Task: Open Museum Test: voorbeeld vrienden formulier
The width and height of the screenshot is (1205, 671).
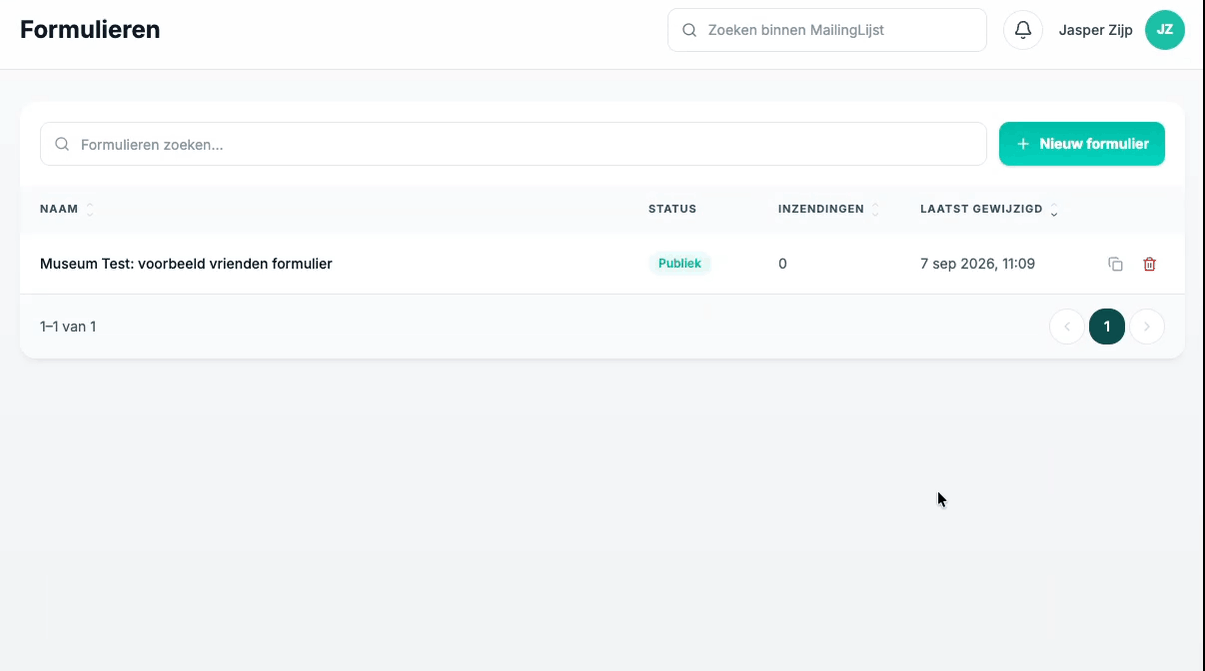Action: [186, 264]
